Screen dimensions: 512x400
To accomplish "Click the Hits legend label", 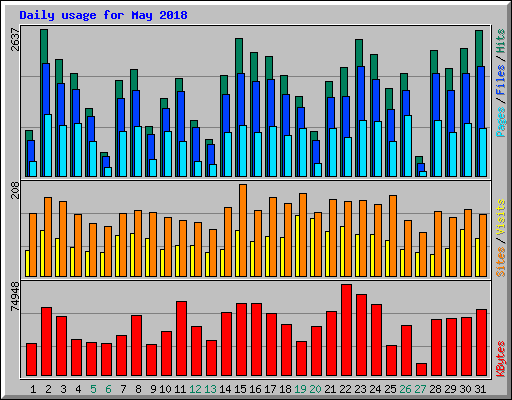I will point(501,41).
